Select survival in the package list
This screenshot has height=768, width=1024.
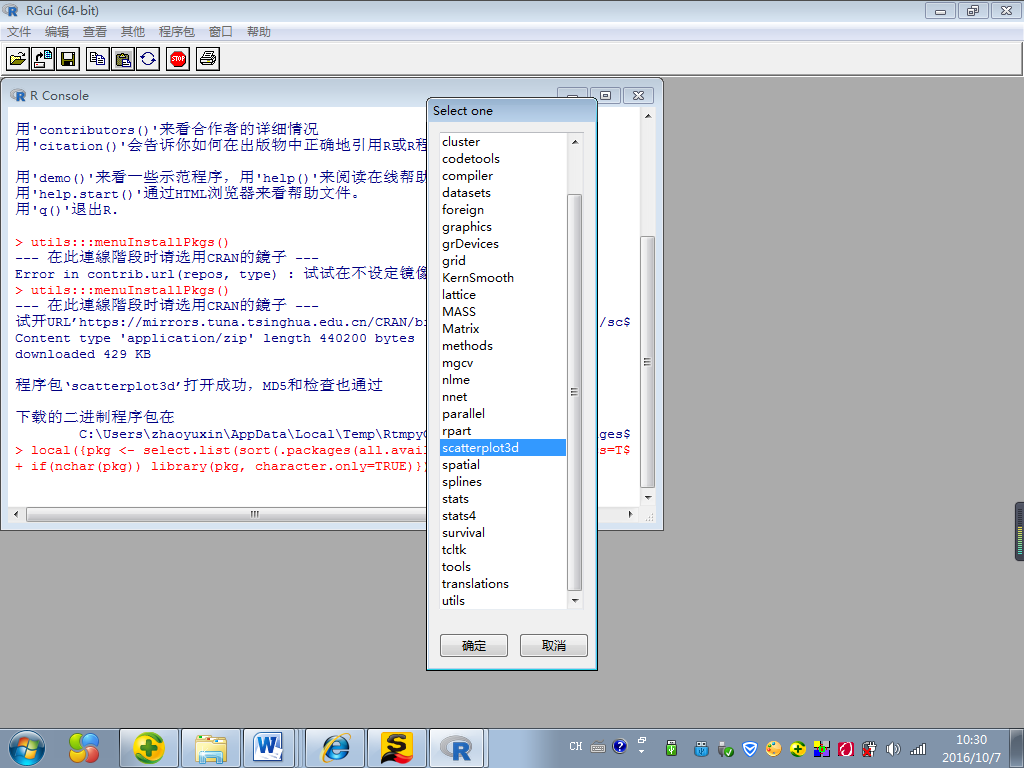click(503, 532)
